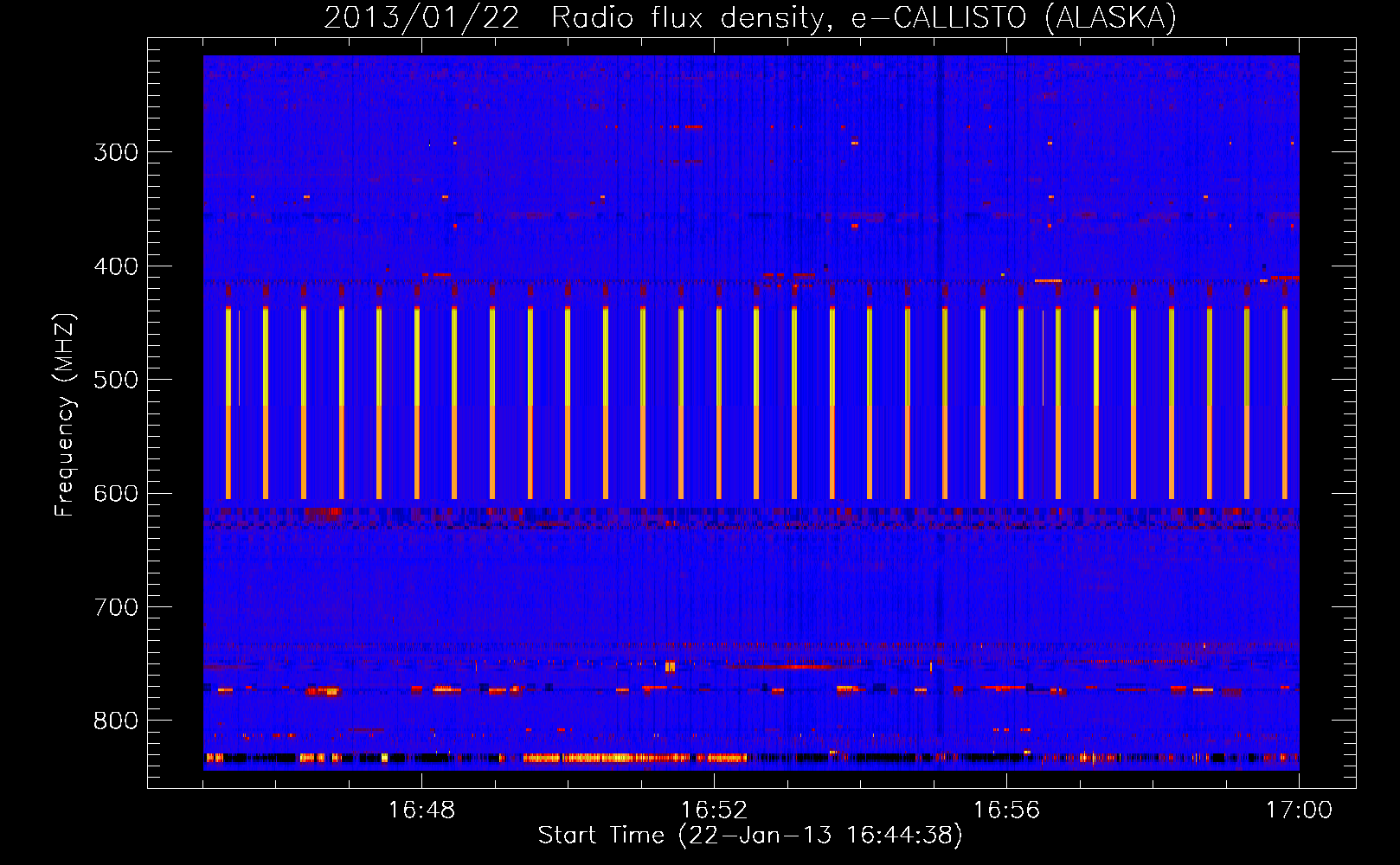Viewport: 1400px width, 865px height.
Task: Click the plot title mentioning e-CALLISTO (ALASKA)
Action: coord(750,17)
